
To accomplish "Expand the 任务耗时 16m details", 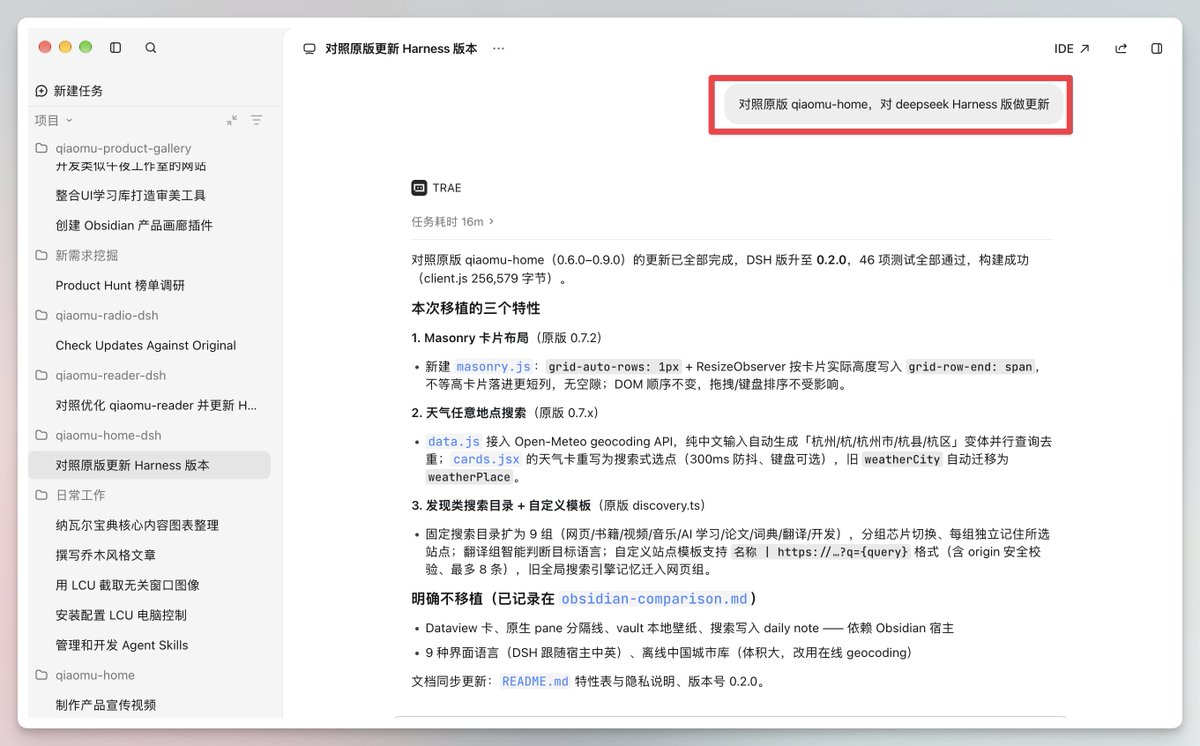I will [x=453, y=221].
